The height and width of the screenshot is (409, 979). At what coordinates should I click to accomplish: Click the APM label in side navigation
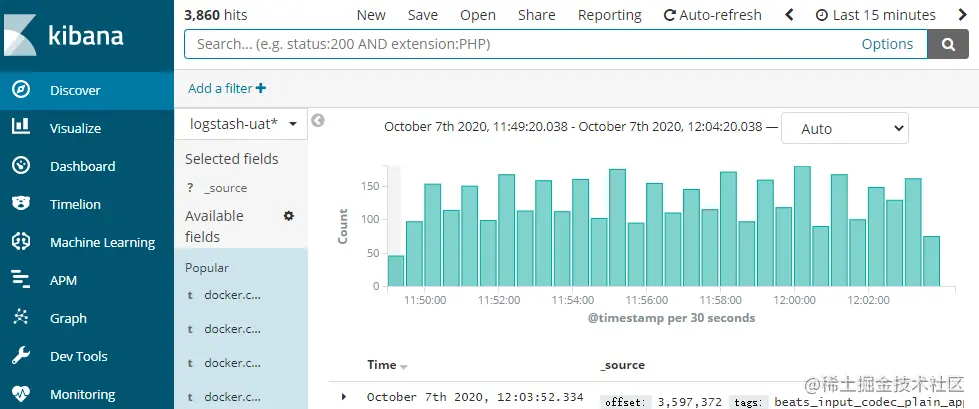coord(64,280)
